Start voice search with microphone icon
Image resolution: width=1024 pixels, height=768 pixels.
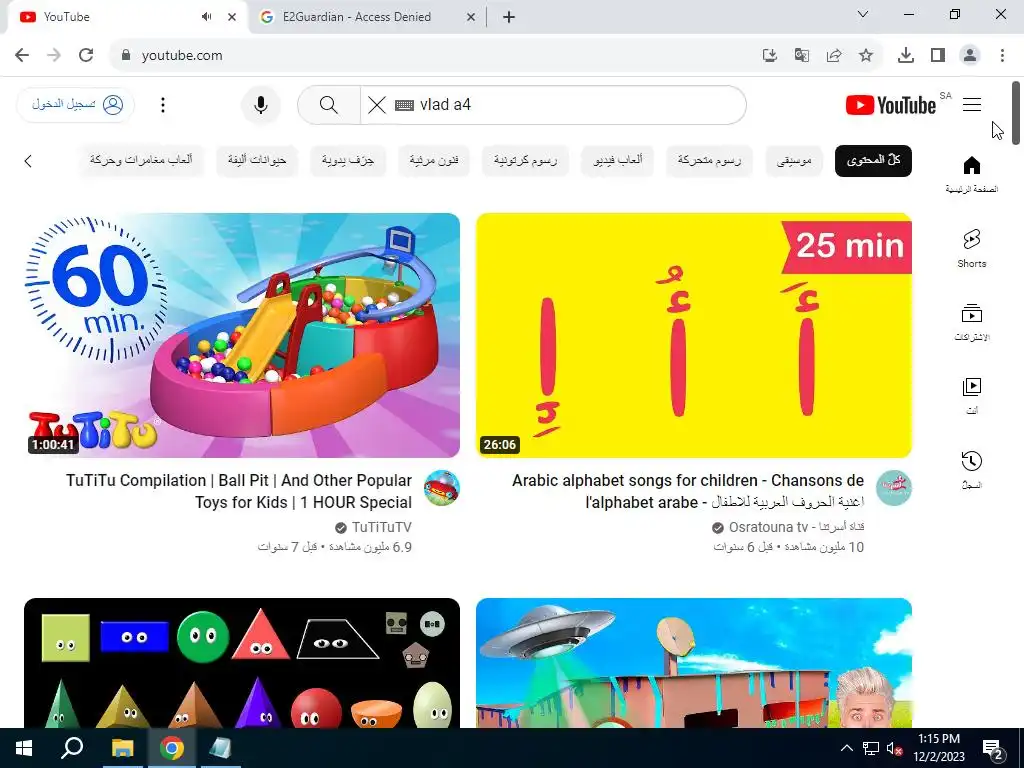[261, 104]
